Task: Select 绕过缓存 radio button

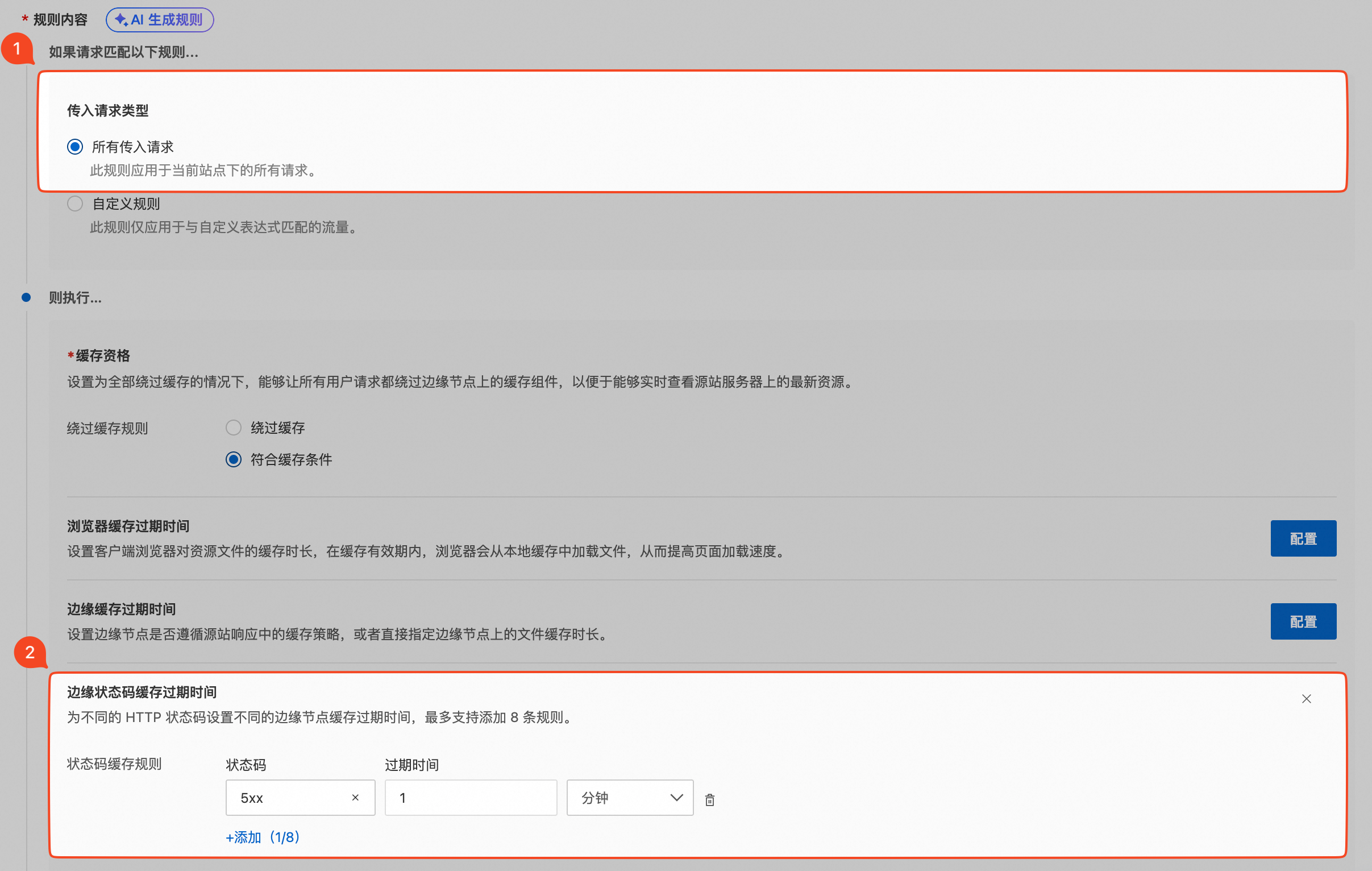Action: tap(234, 428)
